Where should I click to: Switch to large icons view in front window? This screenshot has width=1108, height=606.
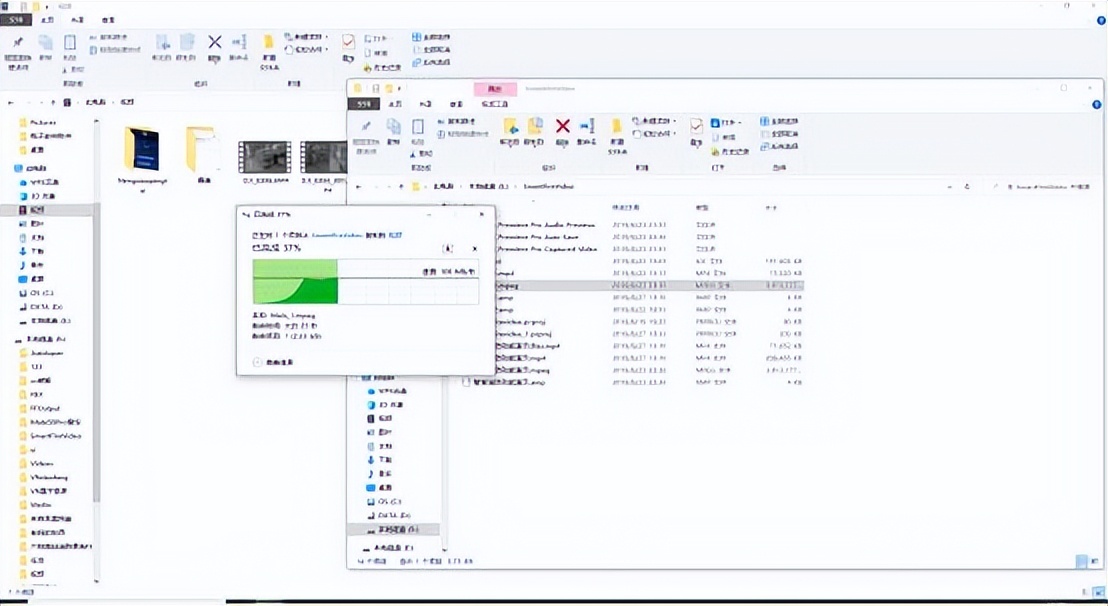pyautogui.click(x=1093, y=561)
